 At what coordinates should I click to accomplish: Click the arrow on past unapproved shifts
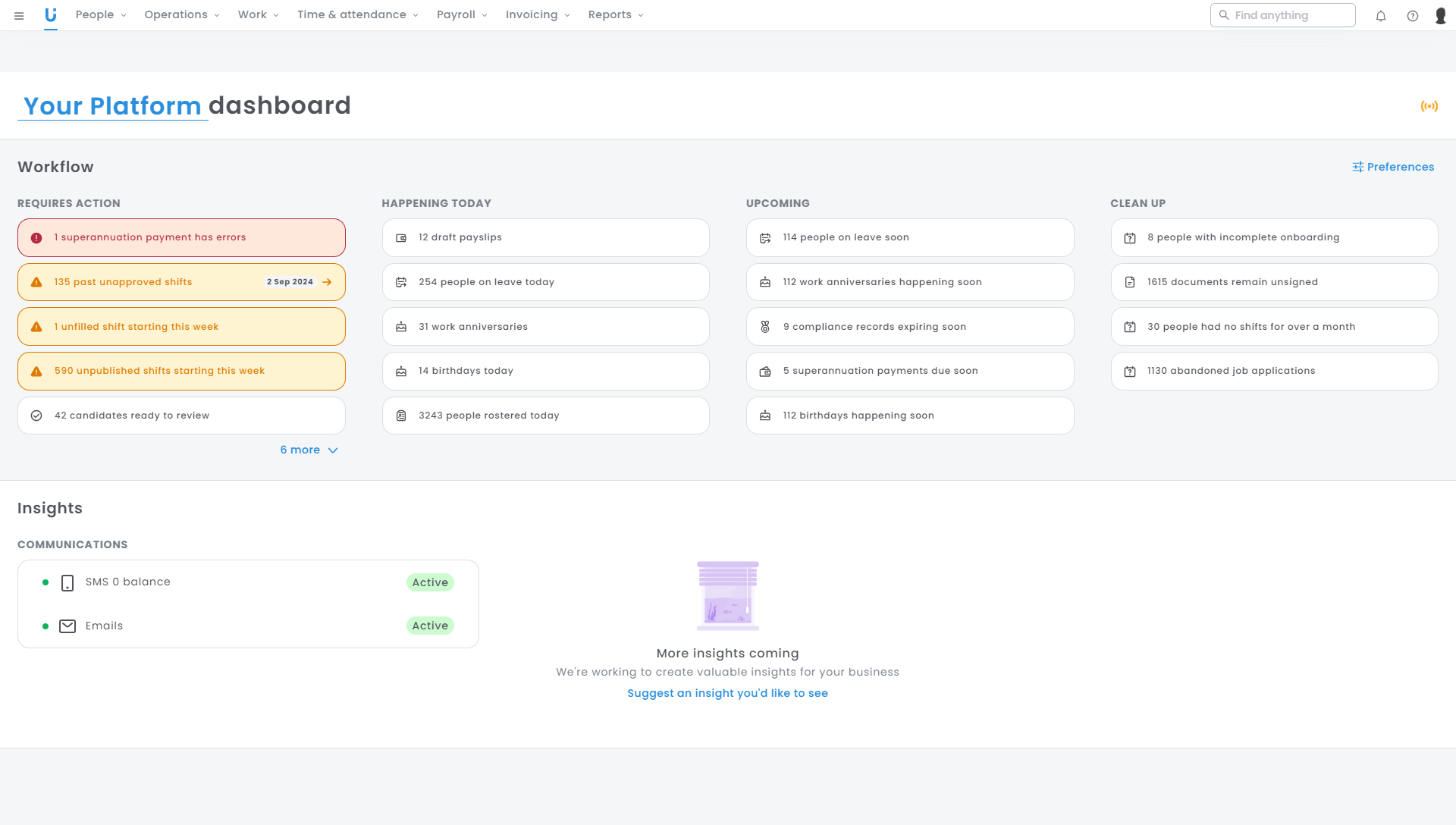point(327,282)
